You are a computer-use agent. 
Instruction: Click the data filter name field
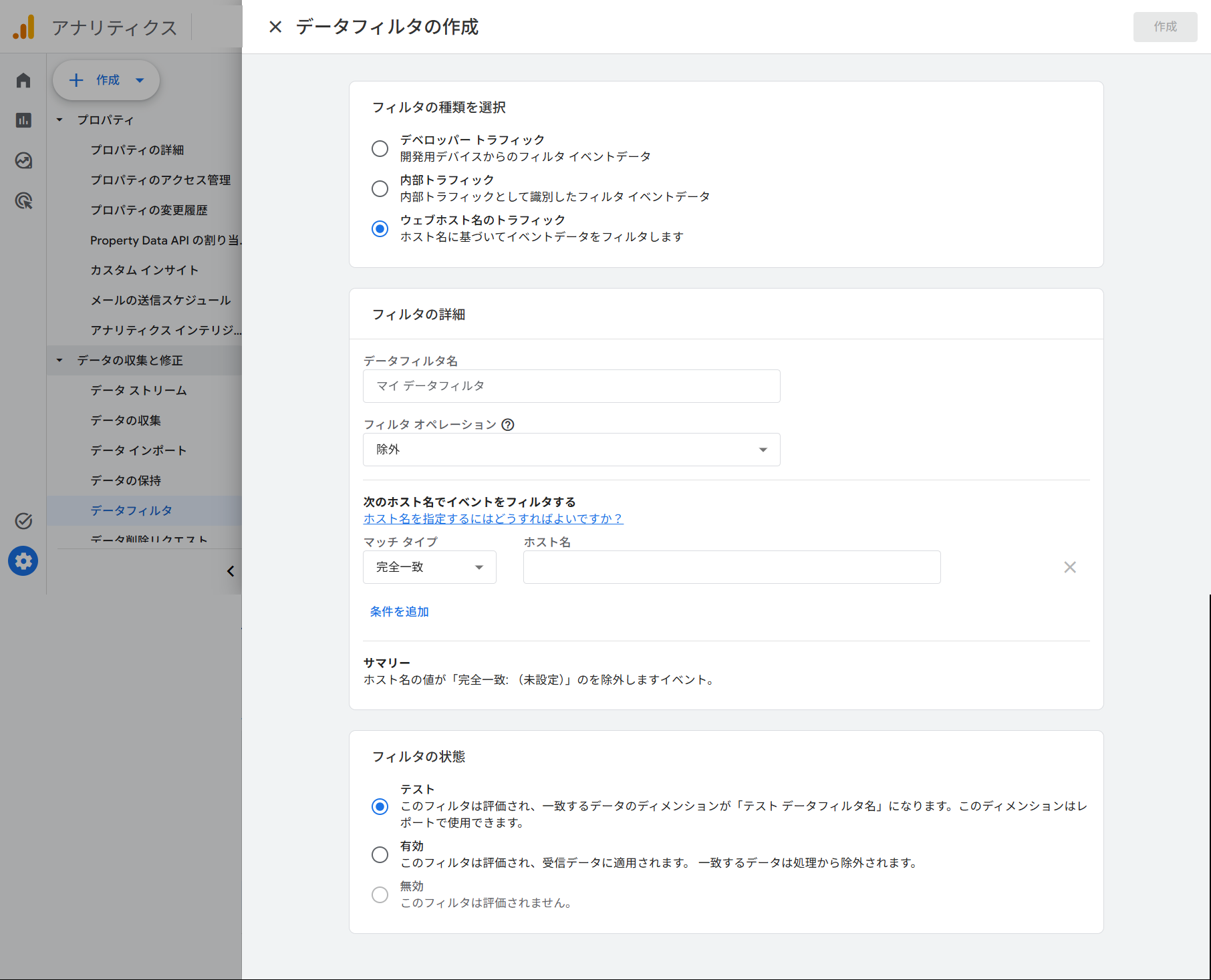(571, 386)
